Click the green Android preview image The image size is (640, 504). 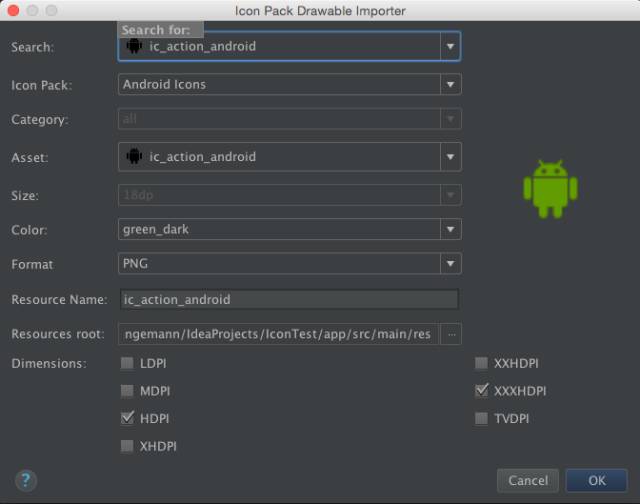click(550, 189)
